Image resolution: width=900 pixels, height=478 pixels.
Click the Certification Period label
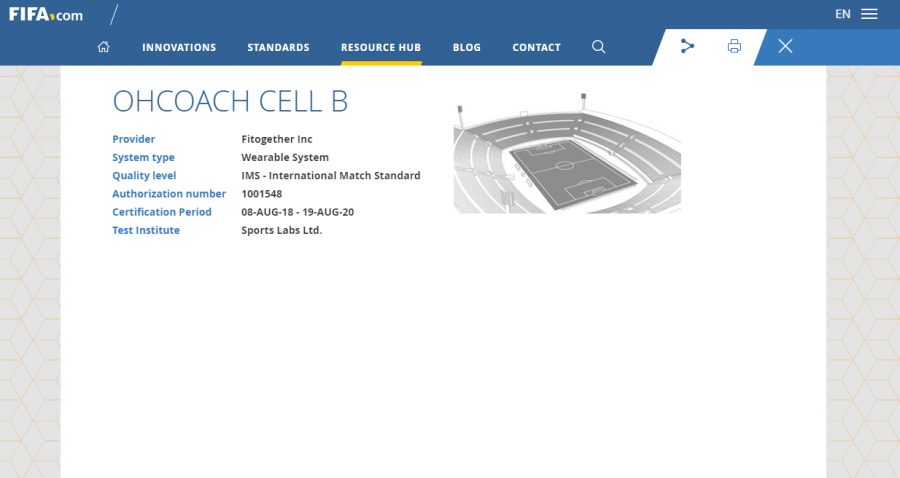click(x=162, y=212)
